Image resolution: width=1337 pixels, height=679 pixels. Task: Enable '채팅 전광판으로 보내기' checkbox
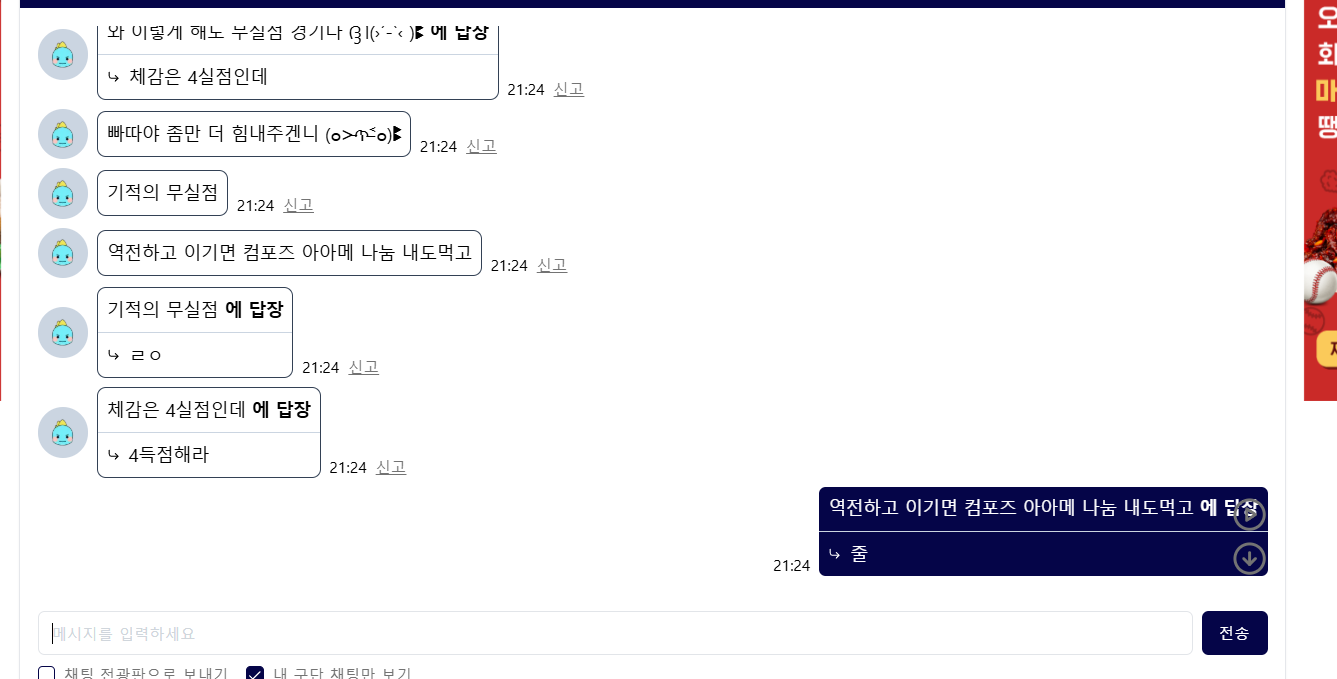(x=47, y=674)
